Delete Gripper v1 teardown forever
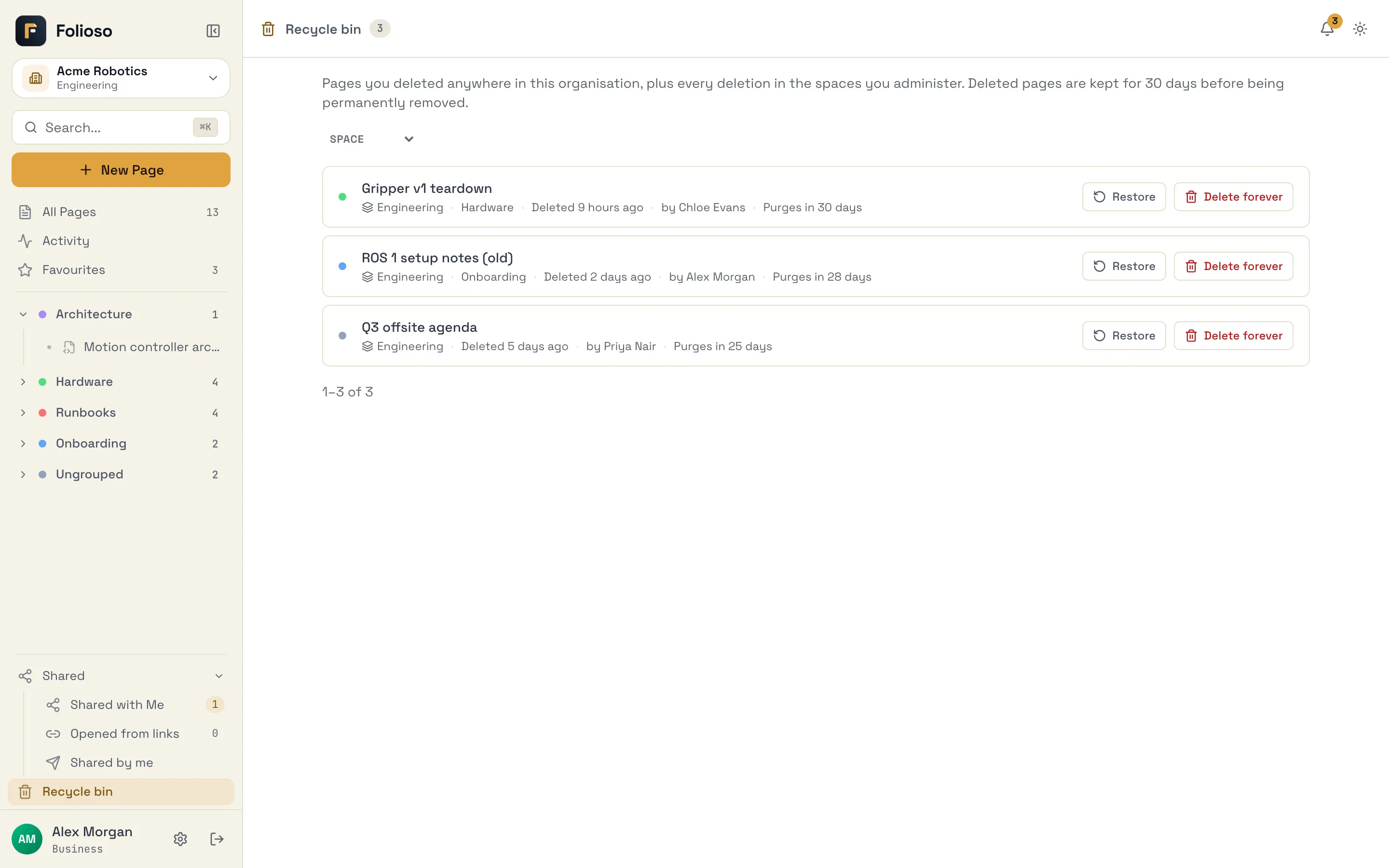Image resolution: width=1389 pixels, height=868 pixels. [1233, 197]
